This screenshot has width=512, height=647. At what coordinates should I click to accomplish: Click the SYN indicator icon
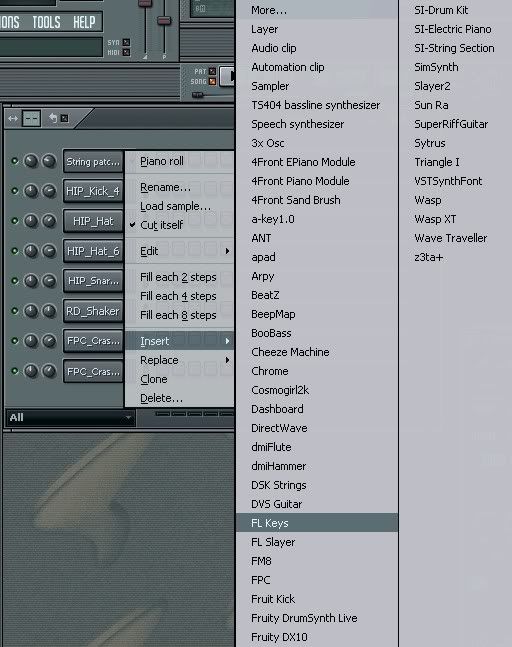pos(126,42)
